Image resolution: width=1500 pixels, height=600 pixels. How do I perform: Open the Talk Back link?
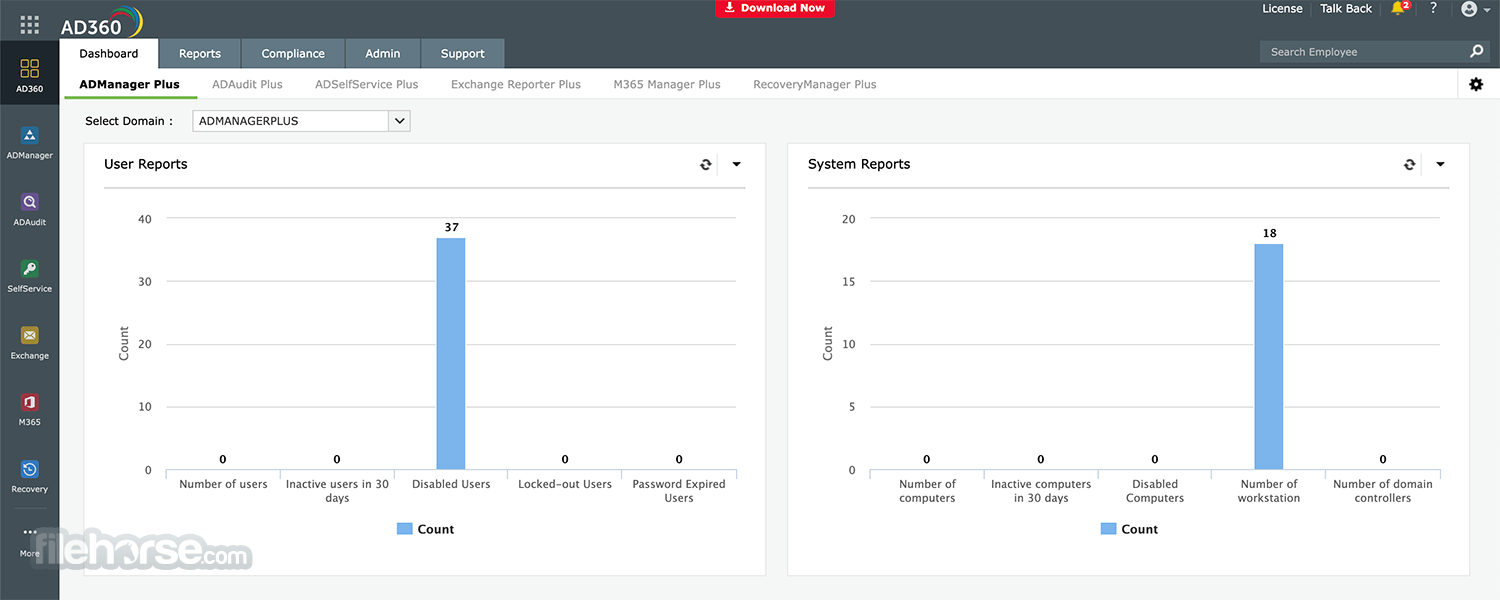pos(1346,9)
